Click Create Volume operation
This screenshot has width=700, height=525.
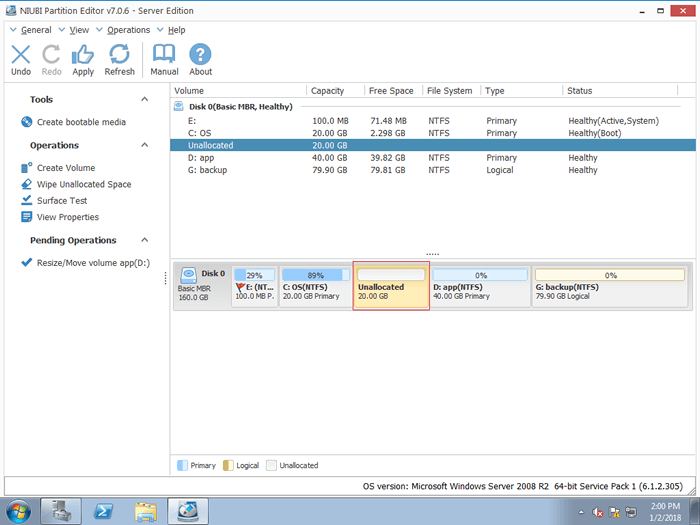[x=66, y=168]
